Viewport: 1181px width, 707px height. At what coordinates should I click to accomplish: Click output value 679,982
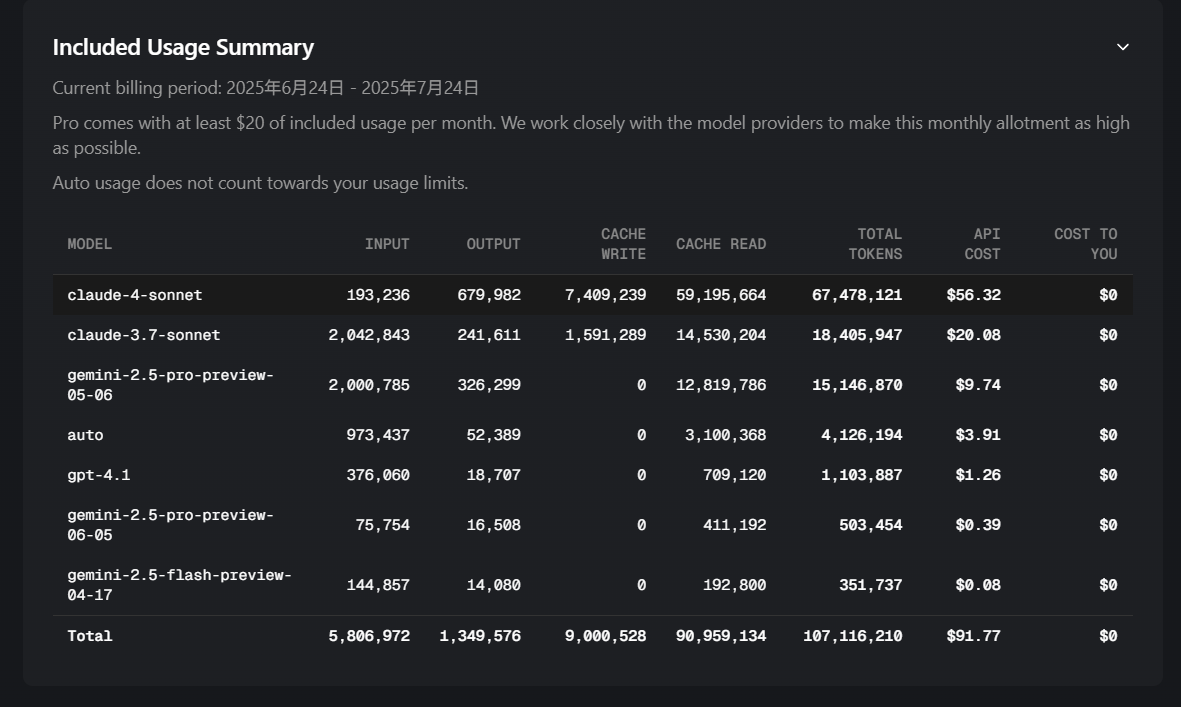[489, 295]
